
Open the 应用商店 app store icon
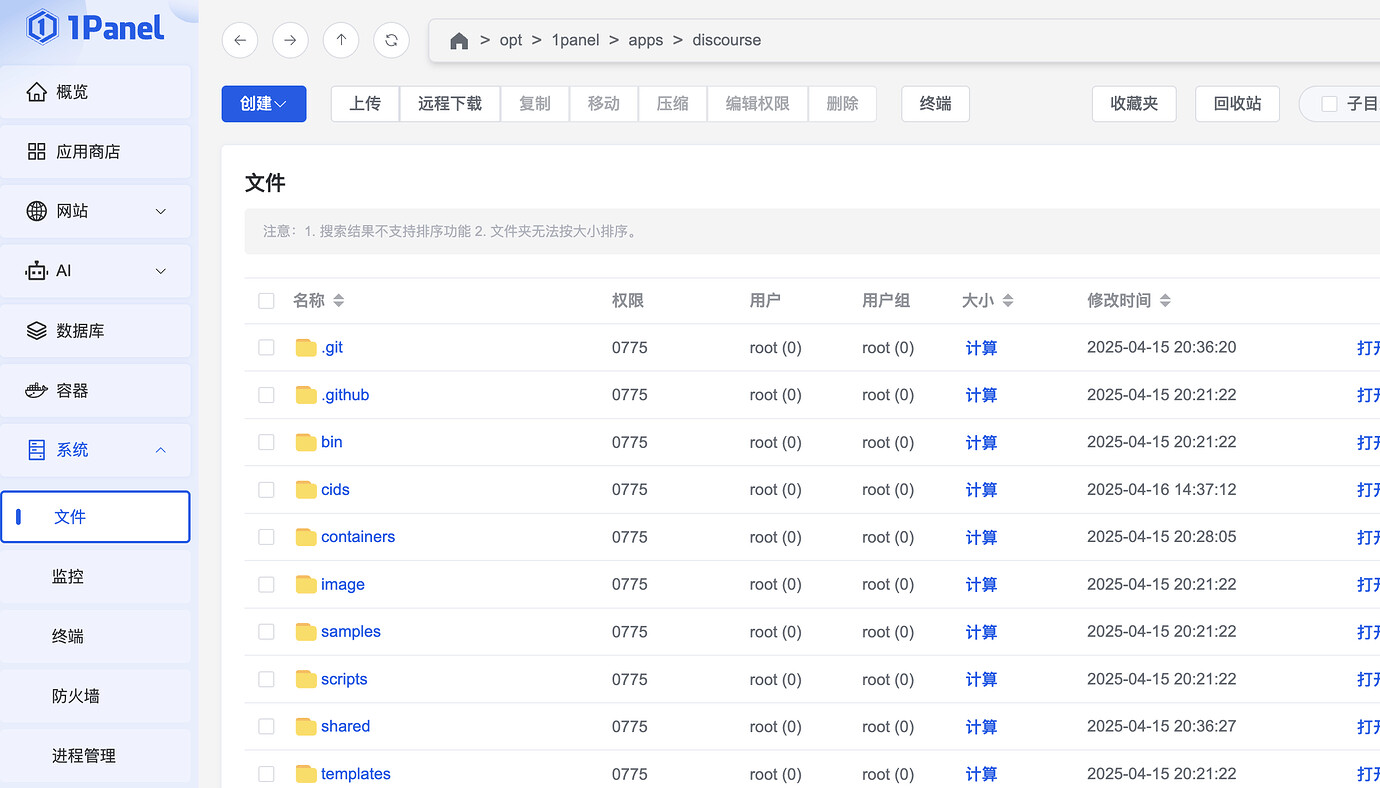37,152
